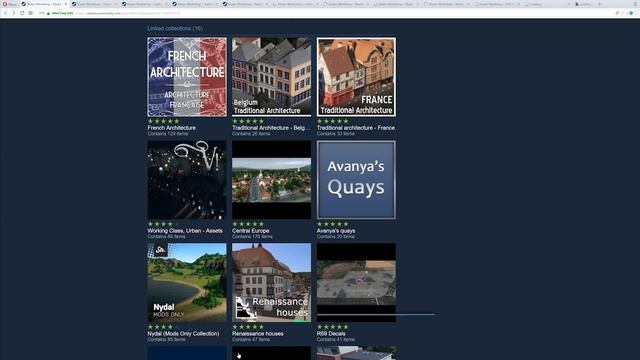Image resolution: width=640 pixels, height=360 pixels.
Task: Open the Renaissance houses thumbnail
Action: tap(271, 283)
